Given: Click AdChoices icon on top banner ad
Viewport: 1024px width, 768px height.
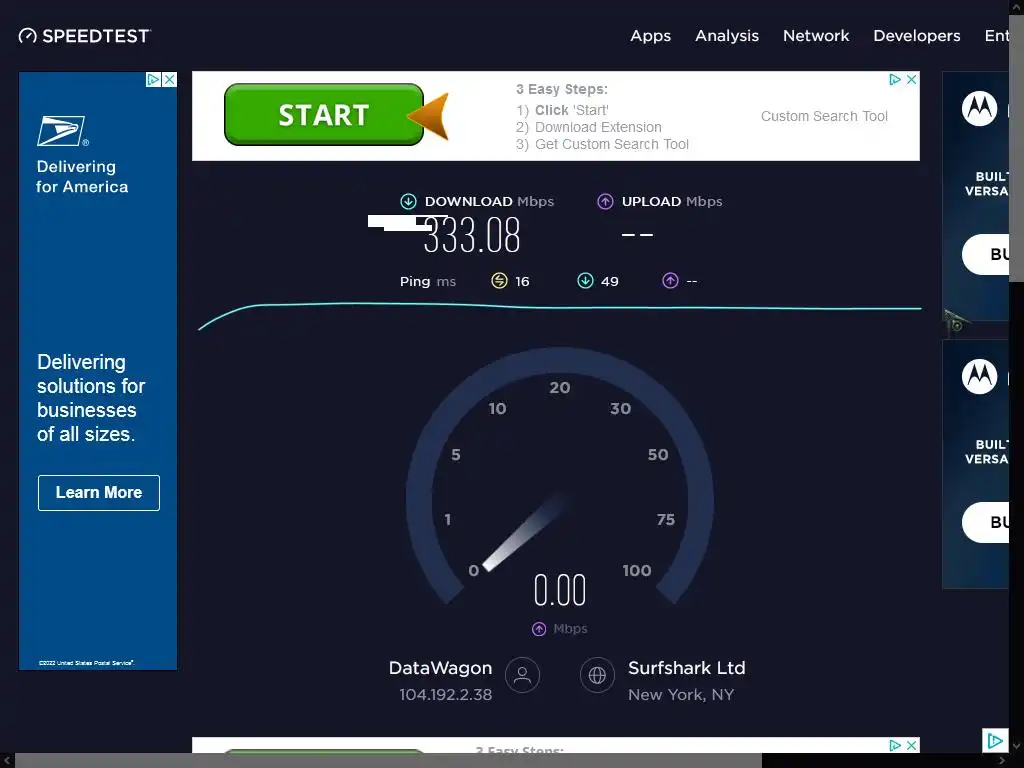Looking at the screenshot, I should pos(895,79).
